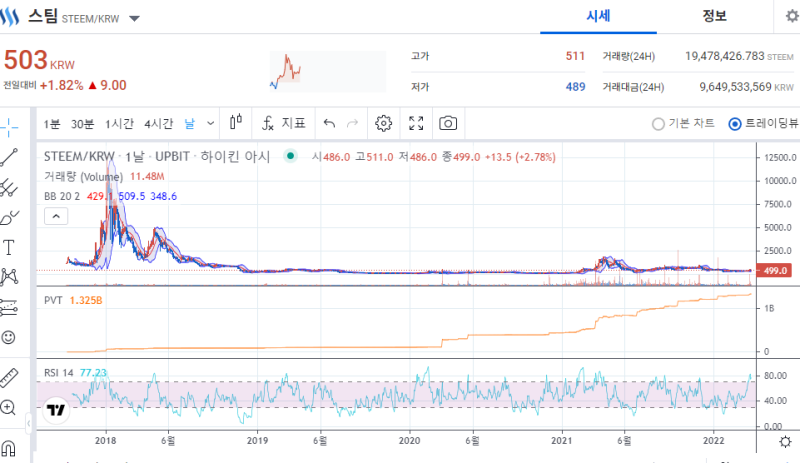Screen dimensions: 800x463
Task: Click the 저가 low price 489
Action: [x=575, y=87]
